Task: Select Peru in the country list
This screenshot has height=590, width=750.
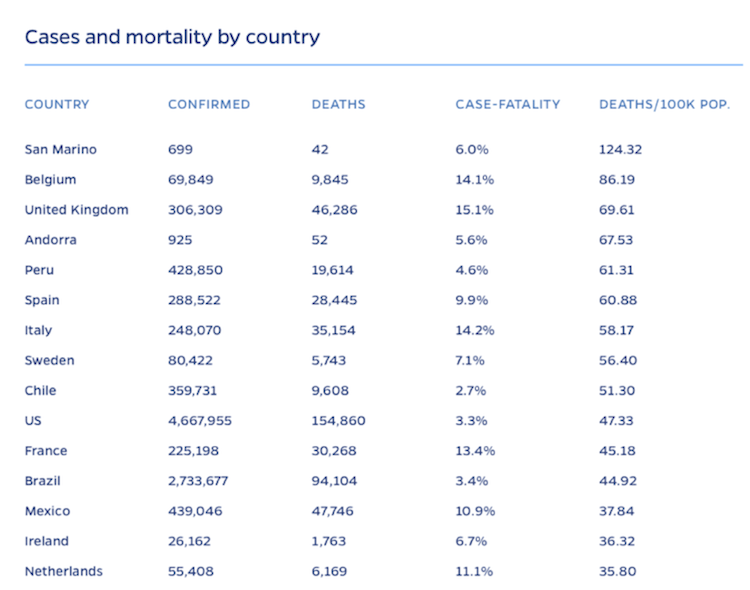Action: tap(40, 270)
